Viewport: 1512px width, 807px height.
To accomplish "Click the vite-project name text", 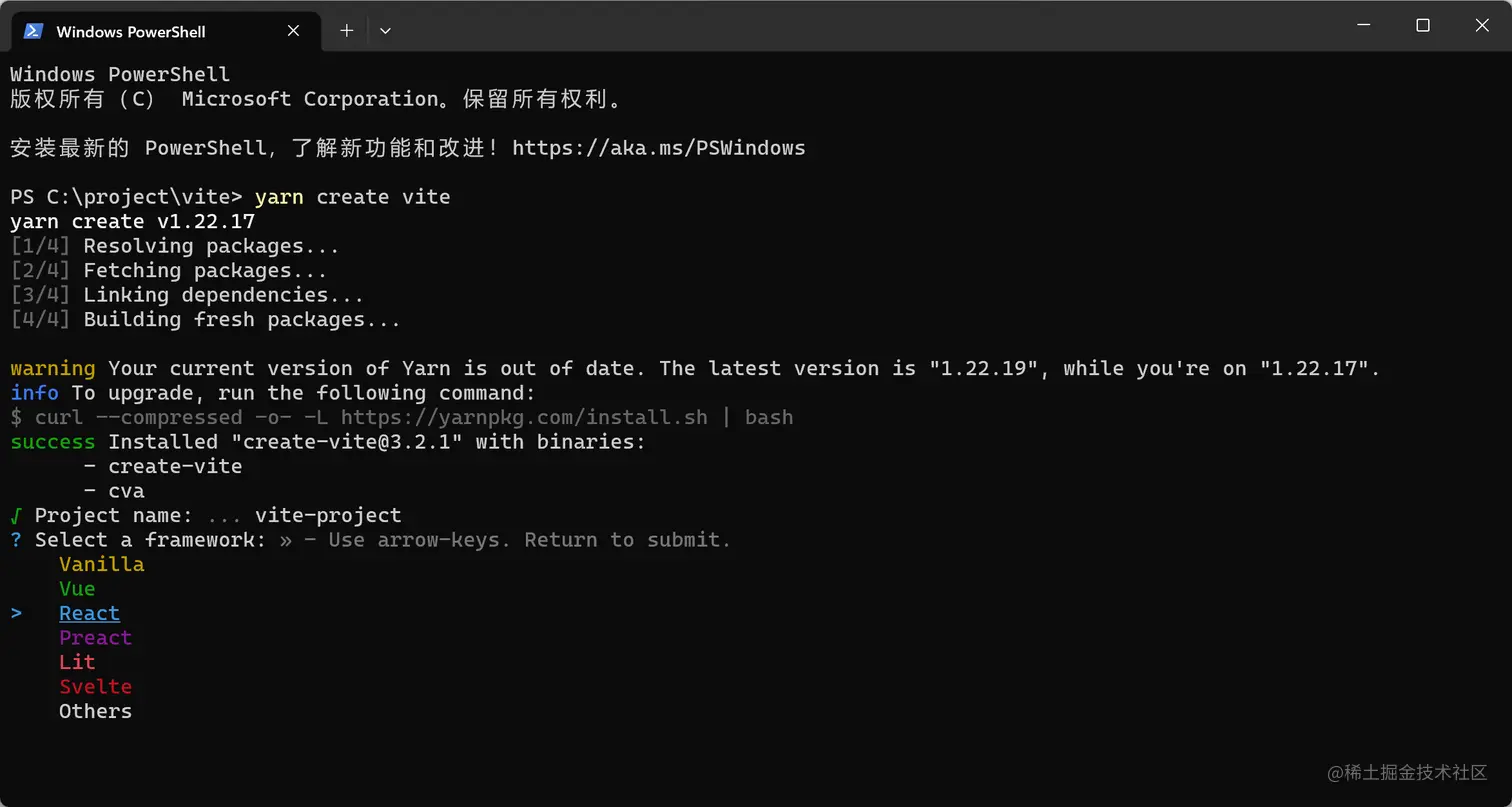I will pyautogui.click(x=328, y=516).
